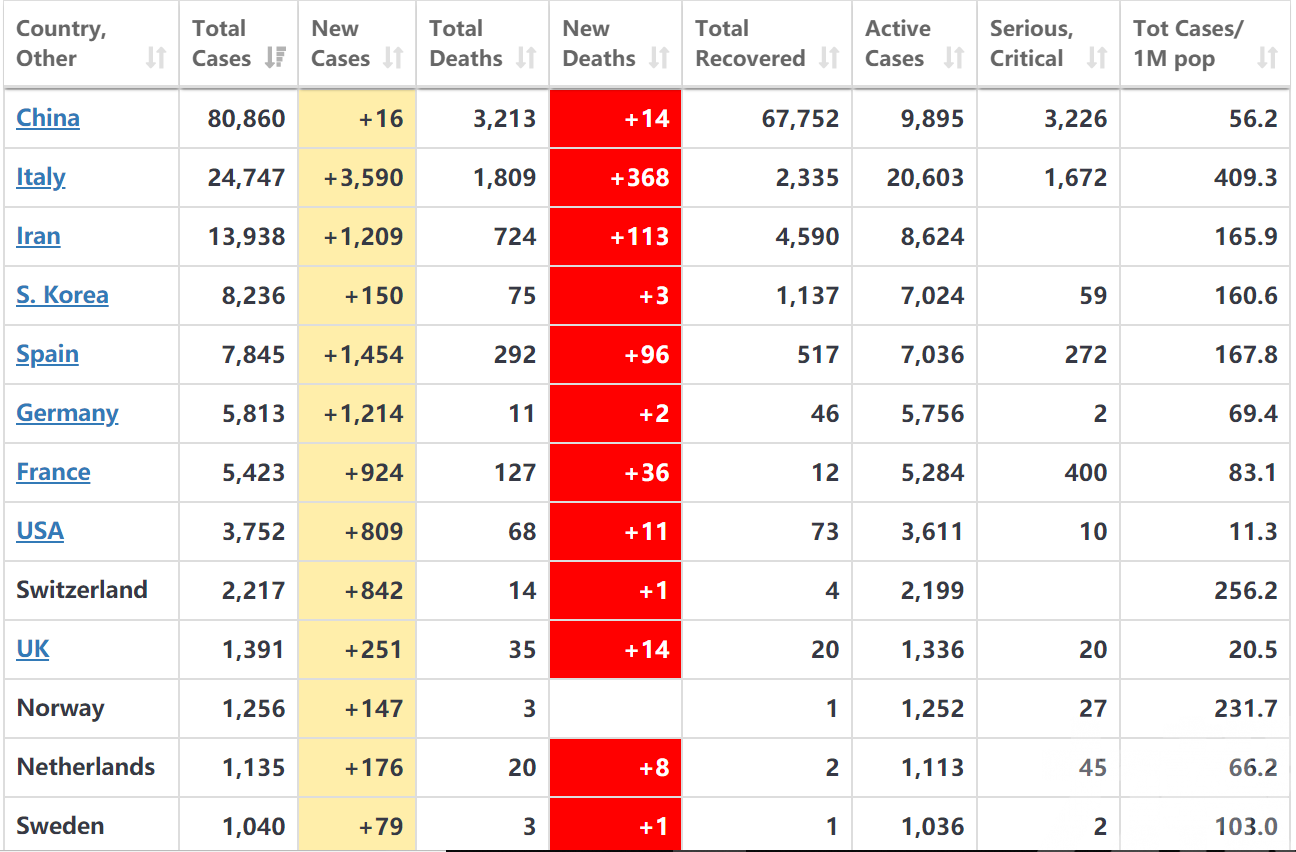Screen dimensions: 1296x852
Task: Click Spain's new deaths +96 cell
Action: pos(616,354)
